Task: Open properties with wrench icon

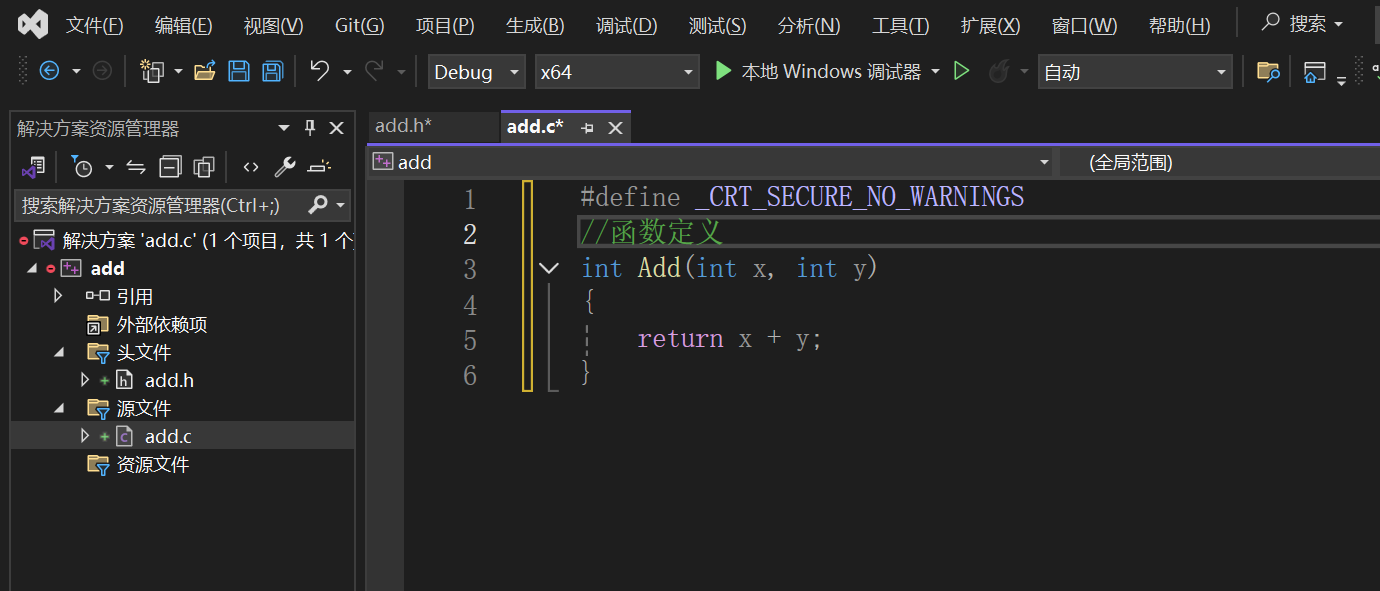Action: coord(285,166)
